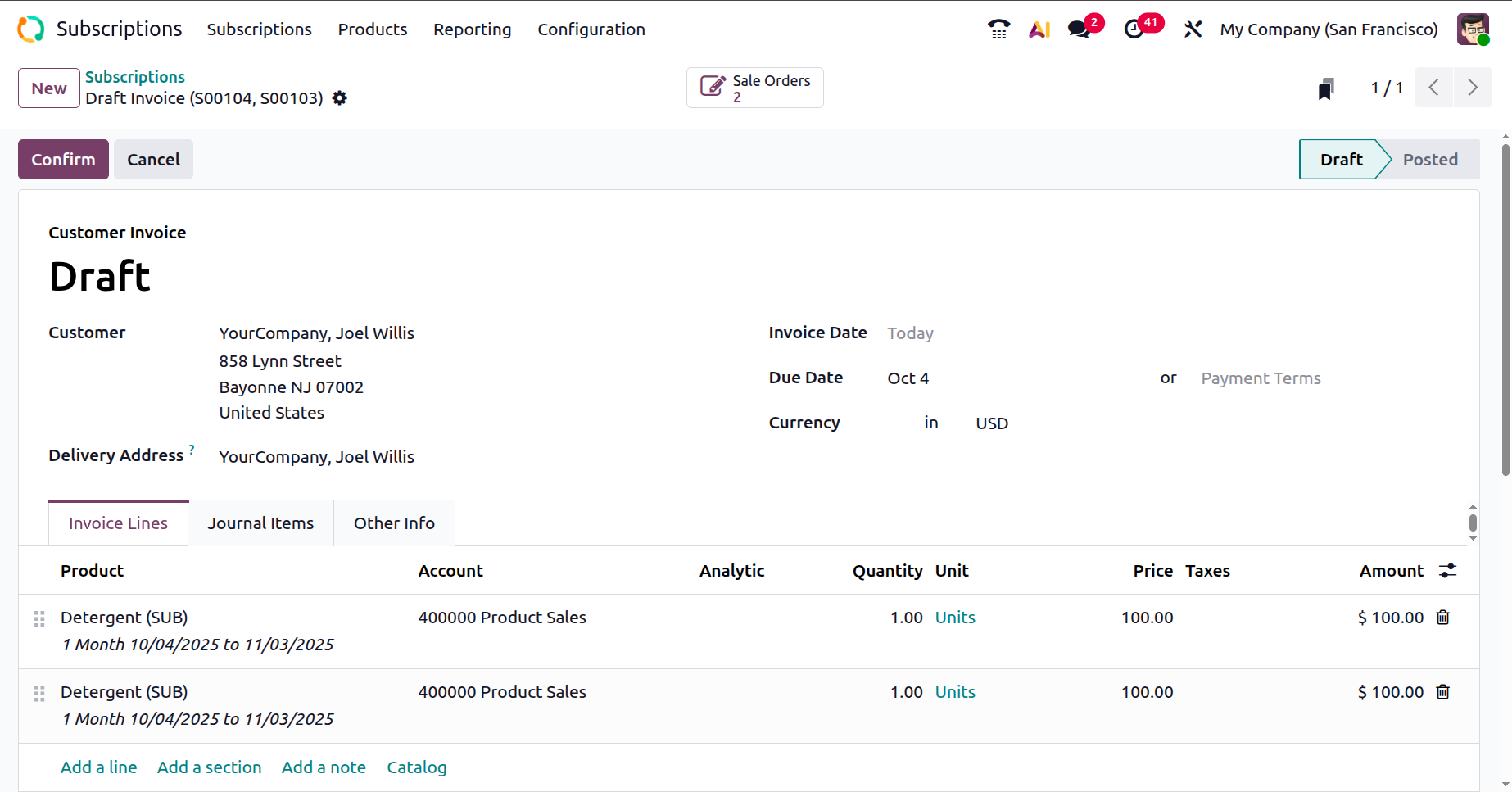
Task: Click the bookmark icon near the pager
Action: [1326, 88]
